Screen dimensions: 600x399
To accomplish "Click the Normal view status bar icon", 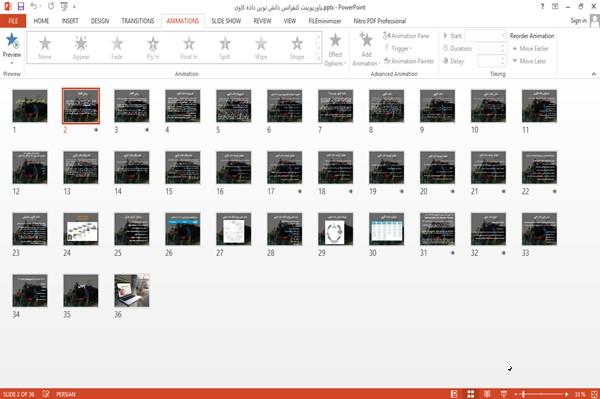I will pyautogui.click(x=454, y=394).
